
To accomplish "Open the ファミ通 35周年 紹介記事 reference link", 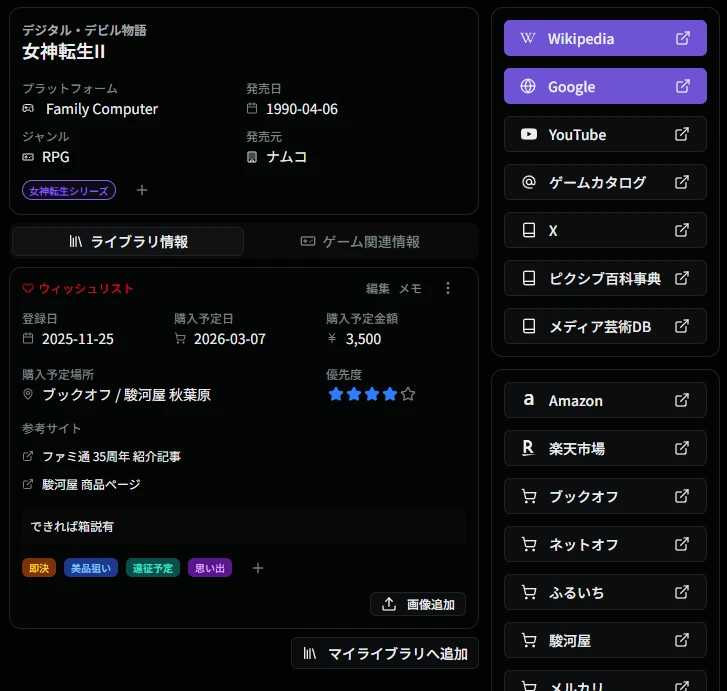I will [x=111, y=456].
